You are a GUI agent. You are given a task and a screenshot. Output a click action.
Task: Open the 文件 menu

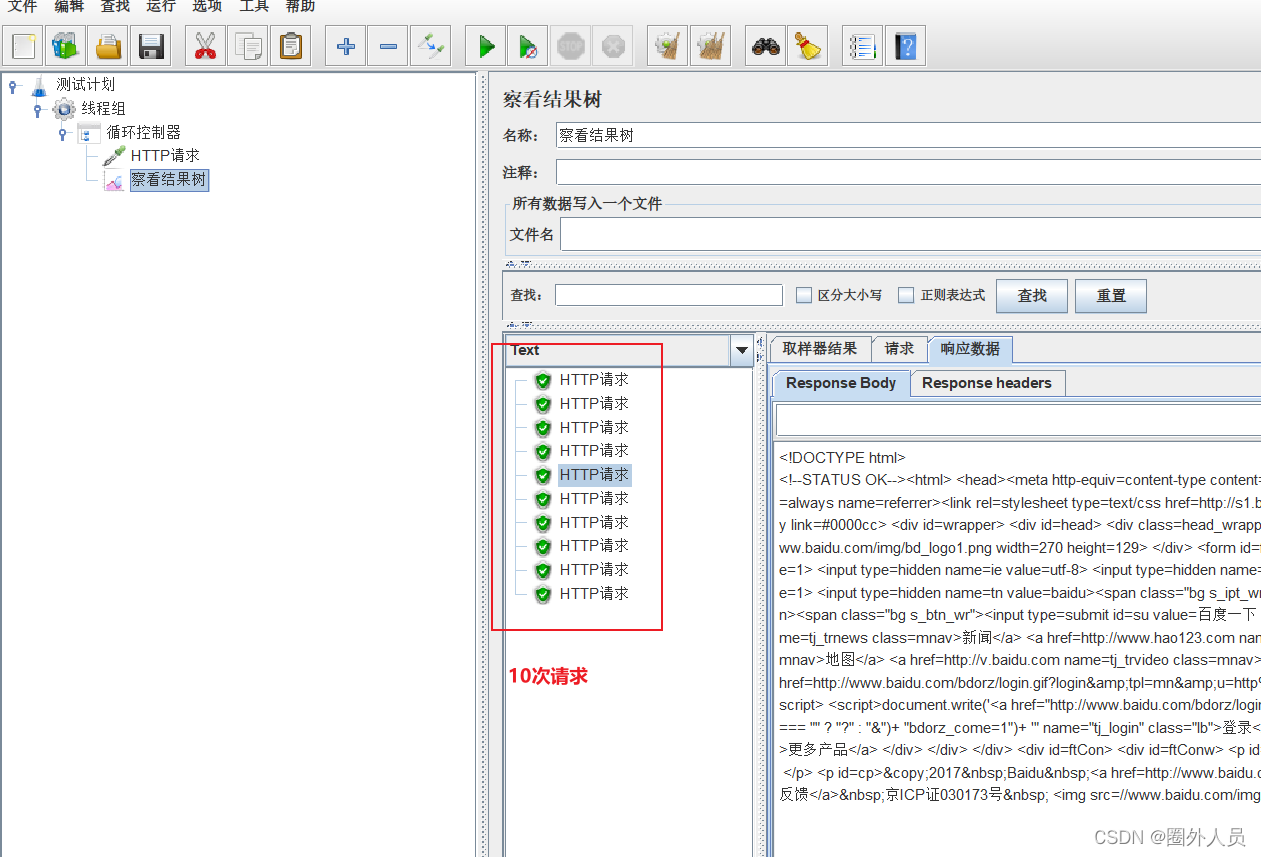click(x=22, y=7)
